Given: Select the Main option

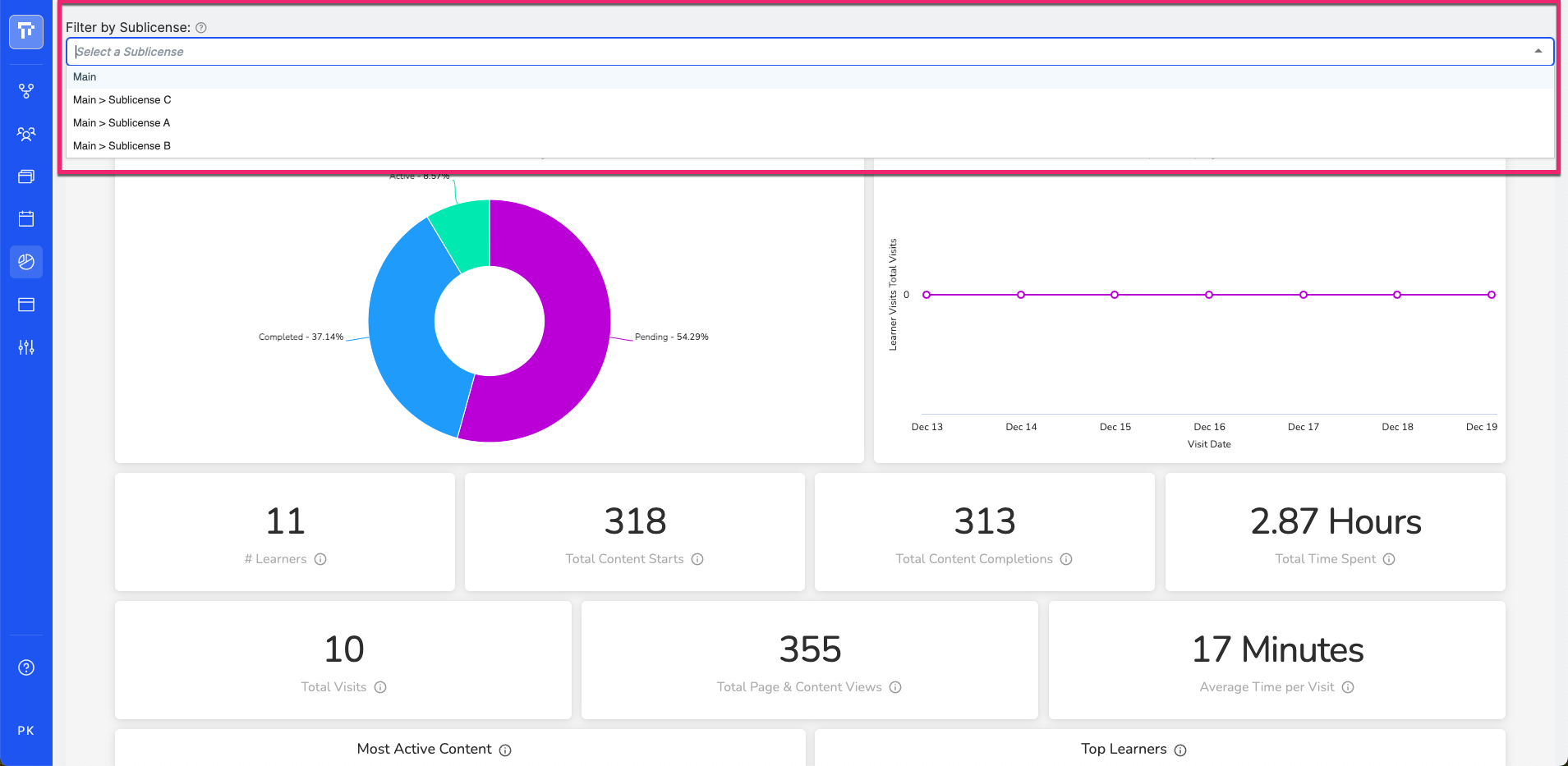Looking at the screenshot, I should click(x=810, y=77).
